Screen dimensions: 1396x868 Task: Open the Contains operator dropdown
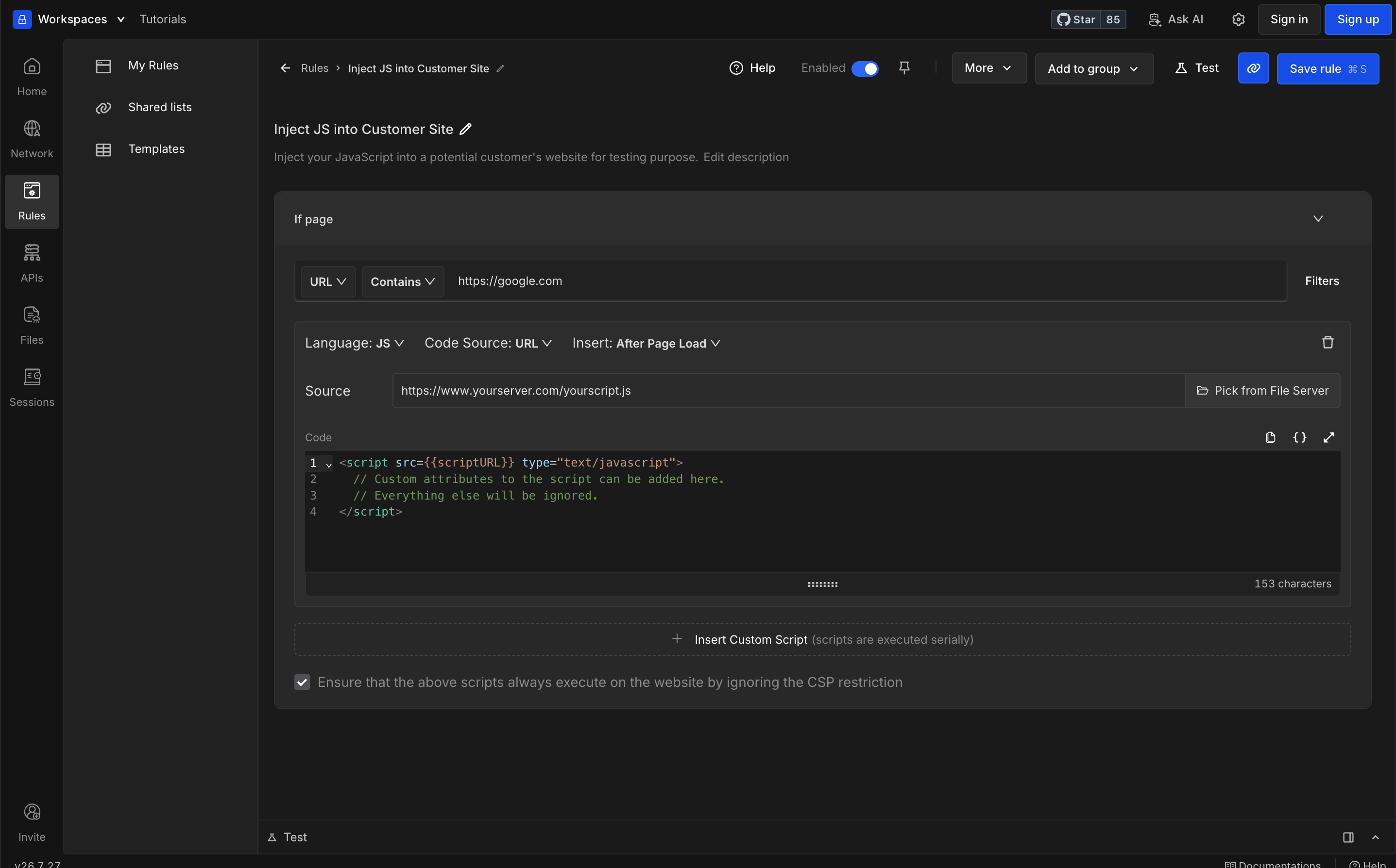403,281
